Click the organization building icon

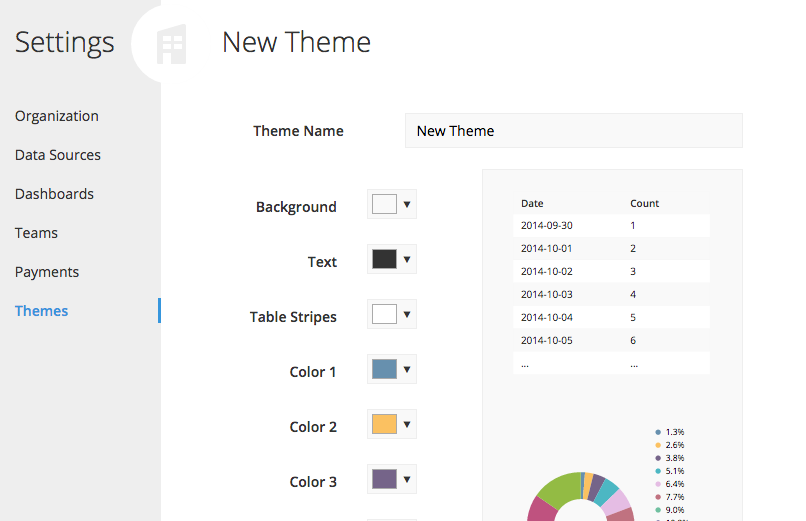coord(171,44)
